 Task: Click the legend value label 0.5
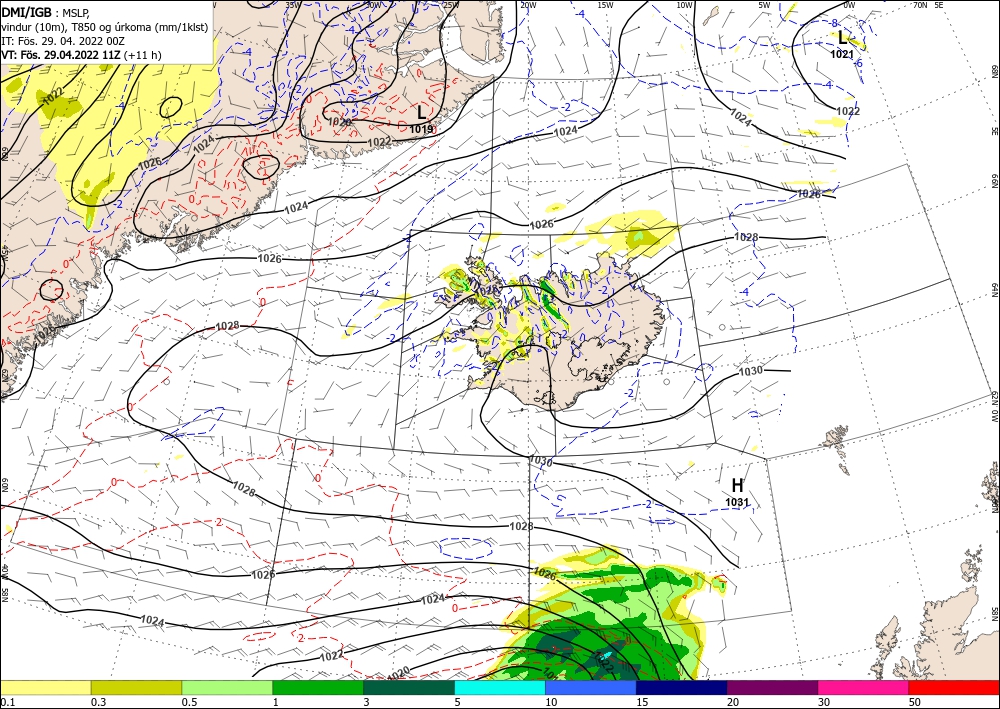coord(189,702)
